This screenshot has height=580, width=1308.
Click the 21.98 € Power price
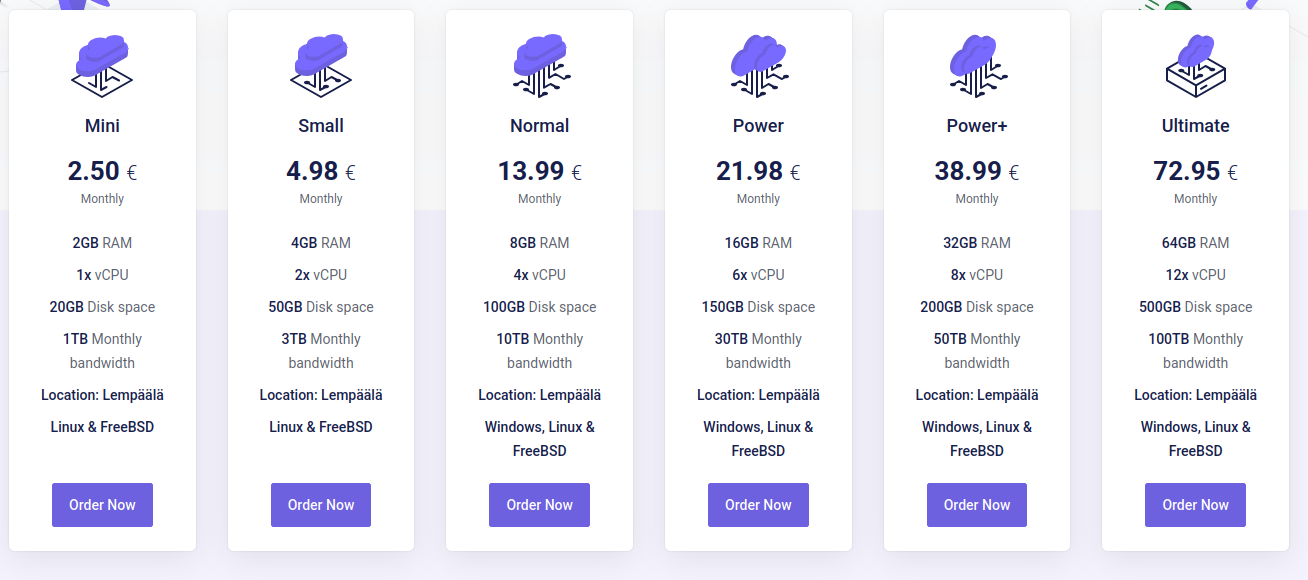[758, 172]
